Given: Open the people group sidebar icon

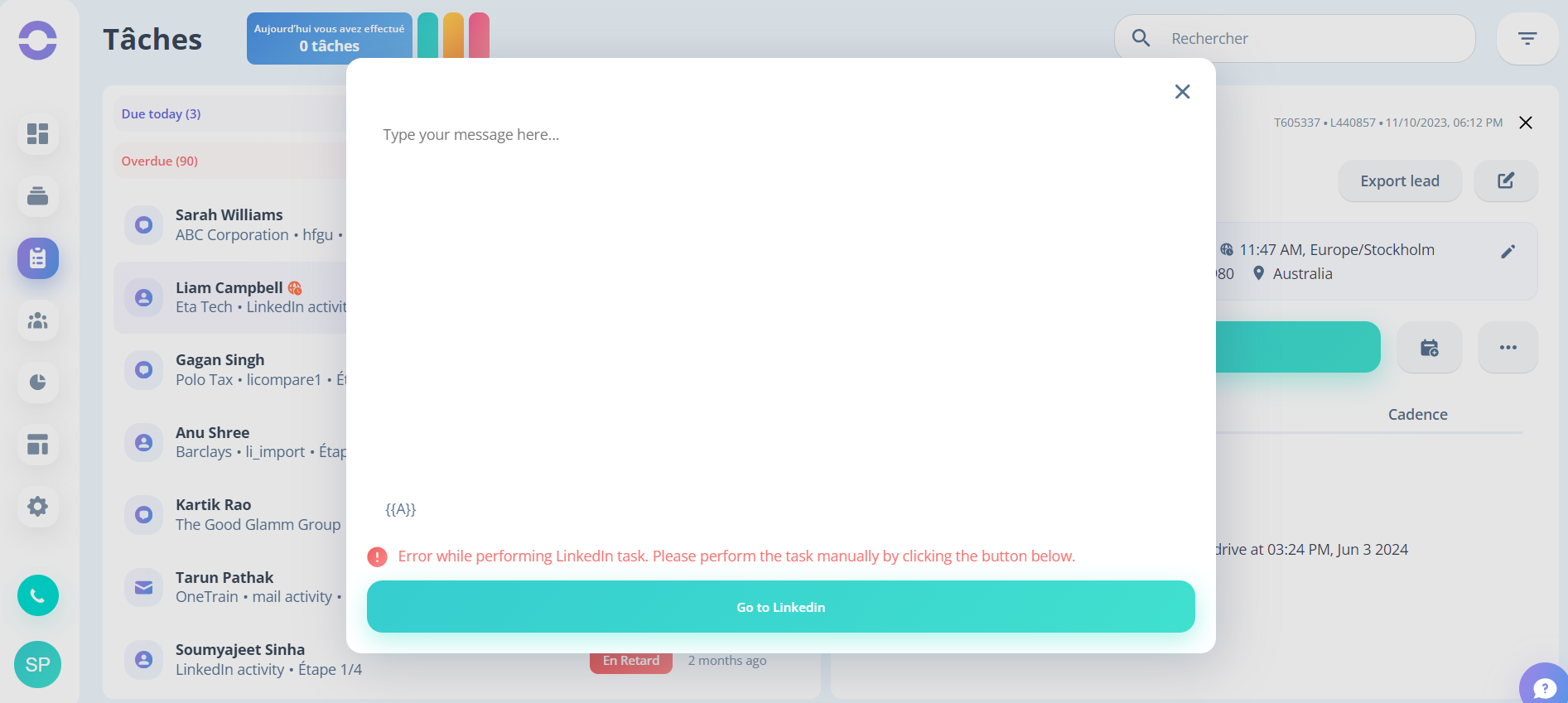Looking at the screenshot, I should 38,320.
